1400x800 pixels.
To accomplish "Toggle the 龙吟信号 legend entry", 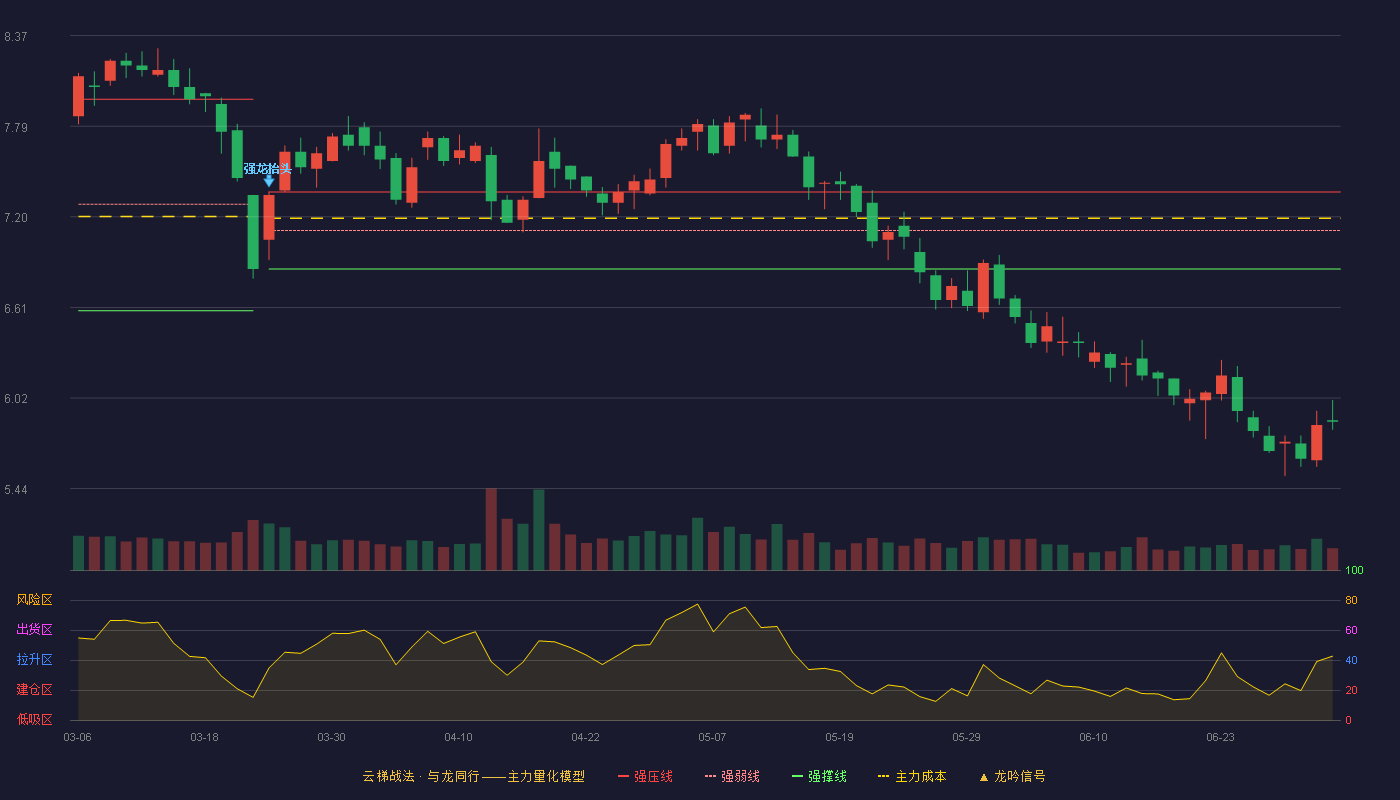I will (1012, 776).
